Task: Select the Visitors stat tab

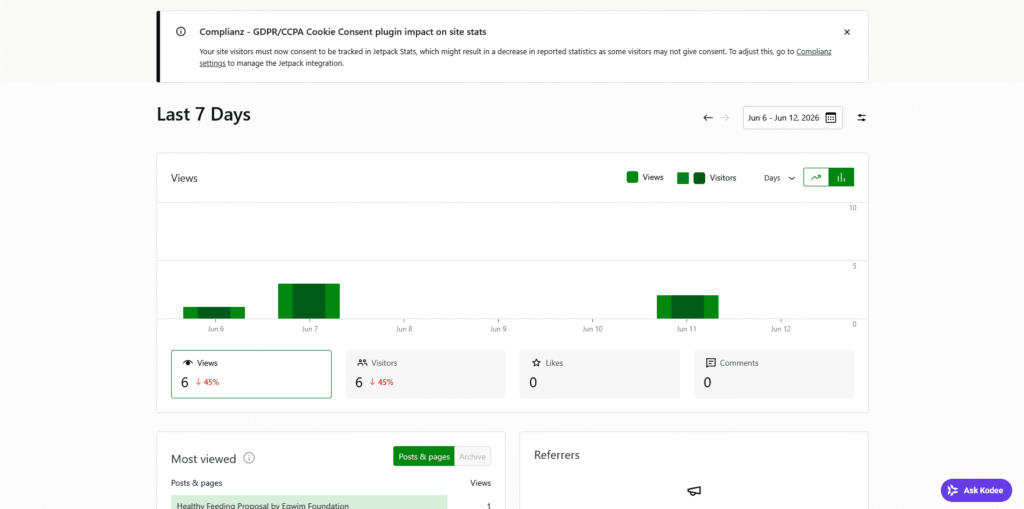Action: (425, 374)
